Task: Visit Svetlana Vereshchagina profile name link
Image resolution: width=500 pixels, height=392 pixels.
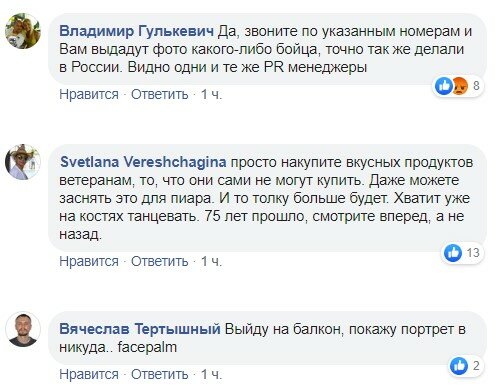Action: tap(143, 162)
